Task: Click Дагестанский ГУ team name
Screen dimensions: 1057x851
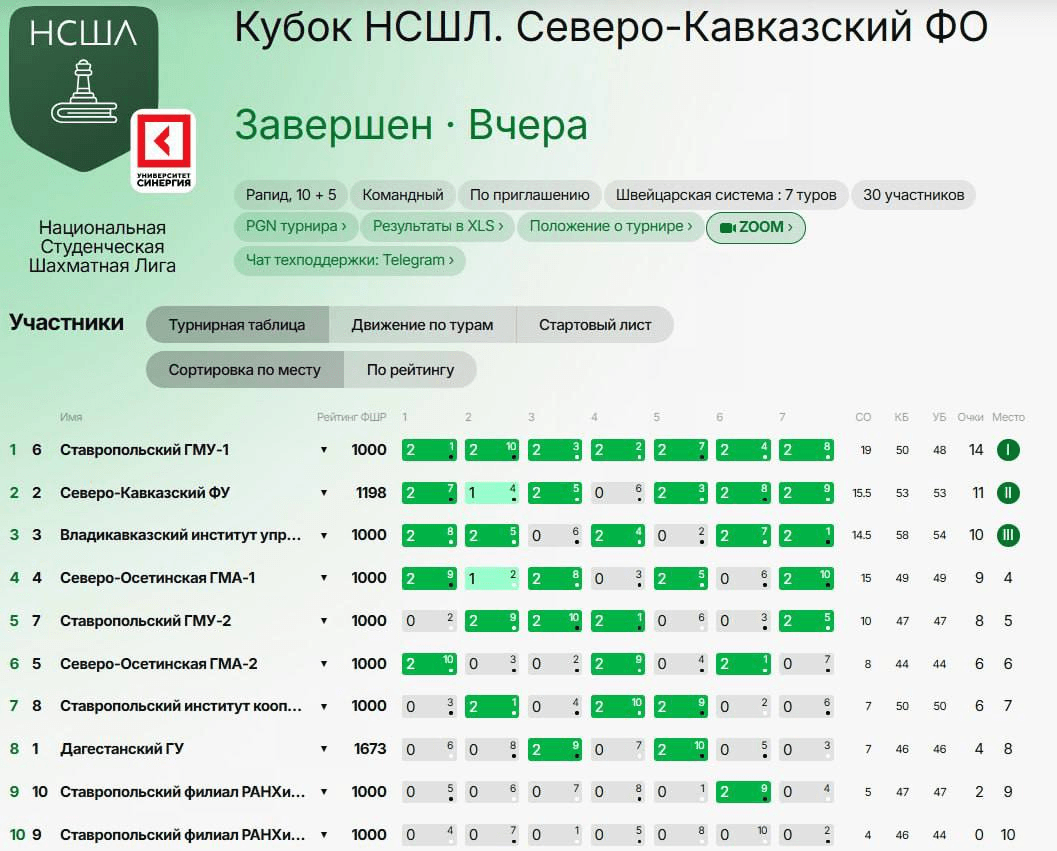Action: point(121,749)
